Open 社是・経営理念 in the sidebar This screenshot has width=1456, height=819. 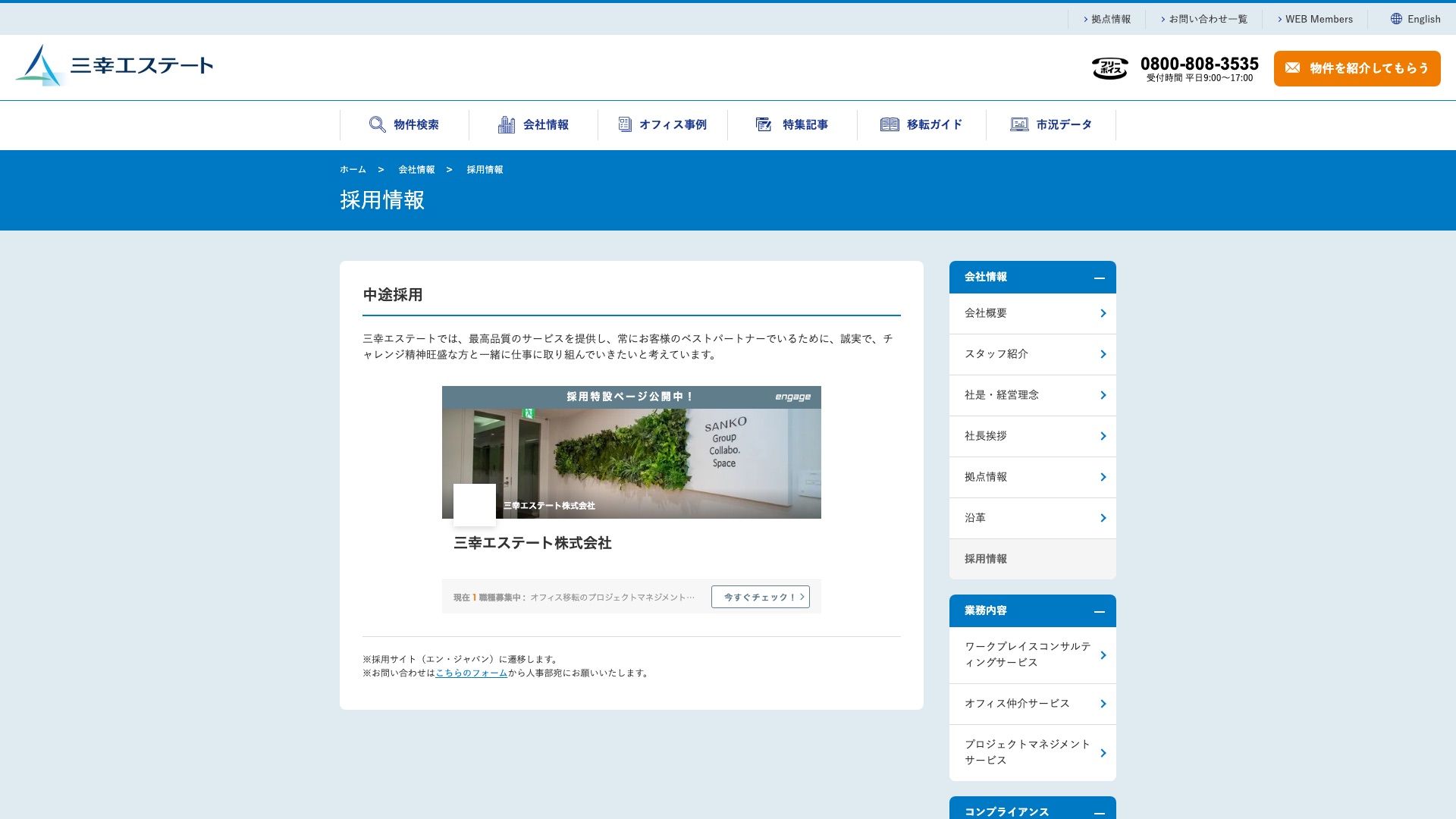[1032, 395]
